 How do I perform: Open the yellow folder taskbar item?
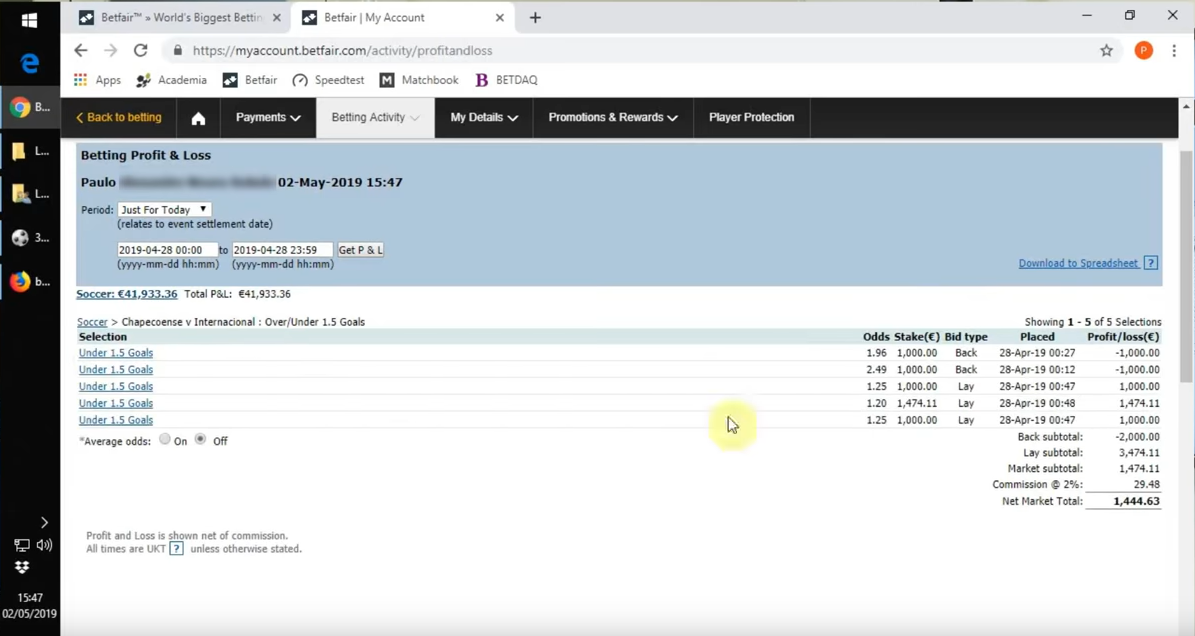tap(30, 152)
